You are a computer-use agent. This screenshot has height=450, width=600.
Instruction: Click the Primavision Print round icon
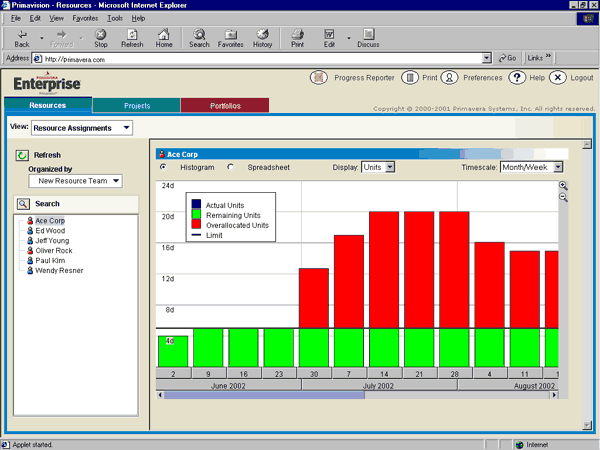pyautogui.click(x=410, y=78)
